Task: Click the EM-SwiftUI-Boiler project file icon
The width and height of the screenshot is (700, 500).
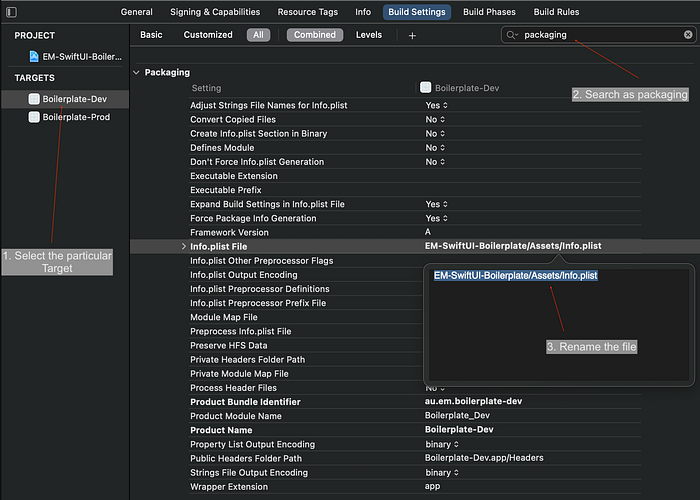Action: (x=34, y=57)
